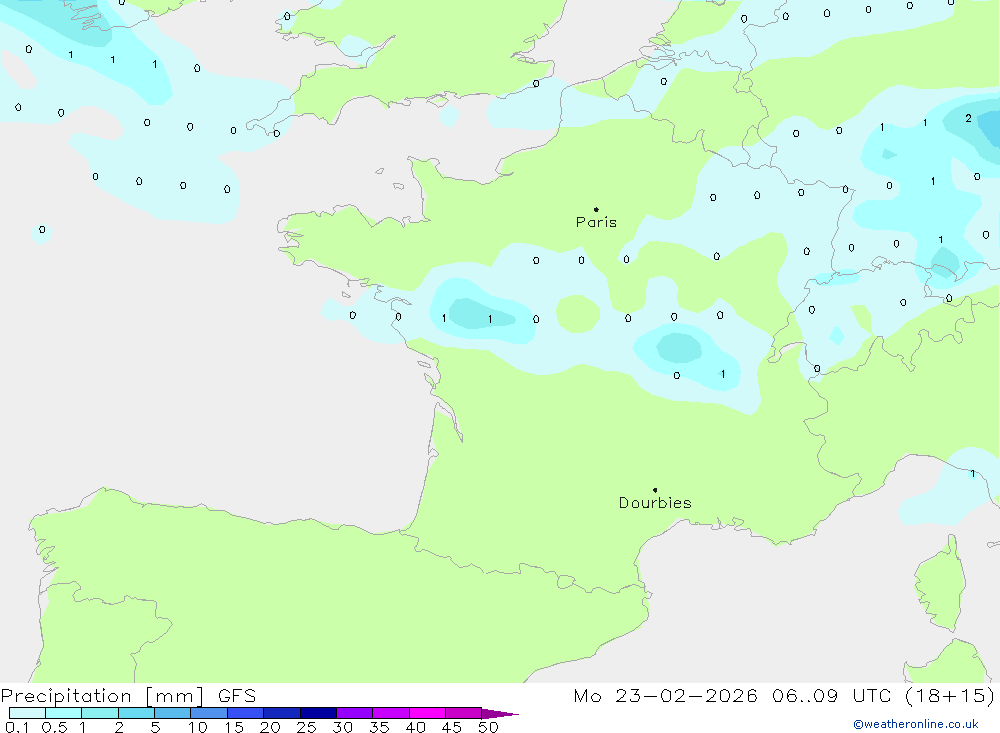1000x733 pixels.
Task: Click the legend label '30'
Action: [x=343, y=727]
